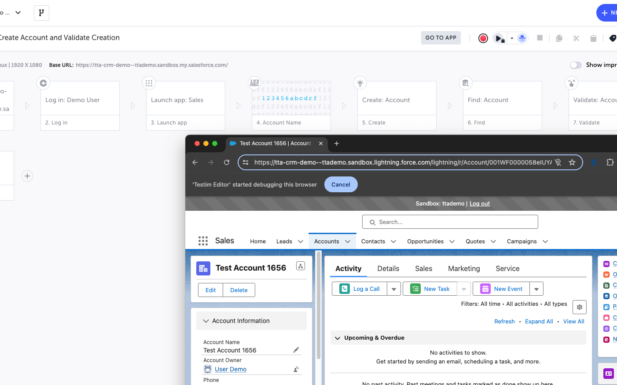Click the Validate Account step pointer icon
Screen dimensions: 617x385
(571, 83)
